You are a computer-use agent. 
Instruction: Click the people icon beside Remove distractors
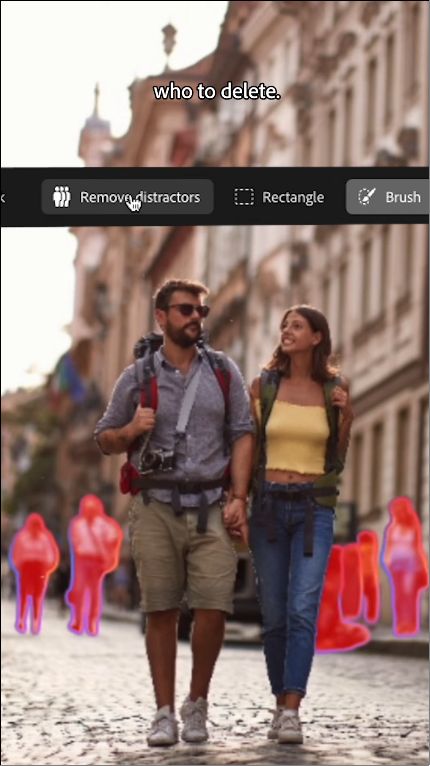click(x=62, y=197)
